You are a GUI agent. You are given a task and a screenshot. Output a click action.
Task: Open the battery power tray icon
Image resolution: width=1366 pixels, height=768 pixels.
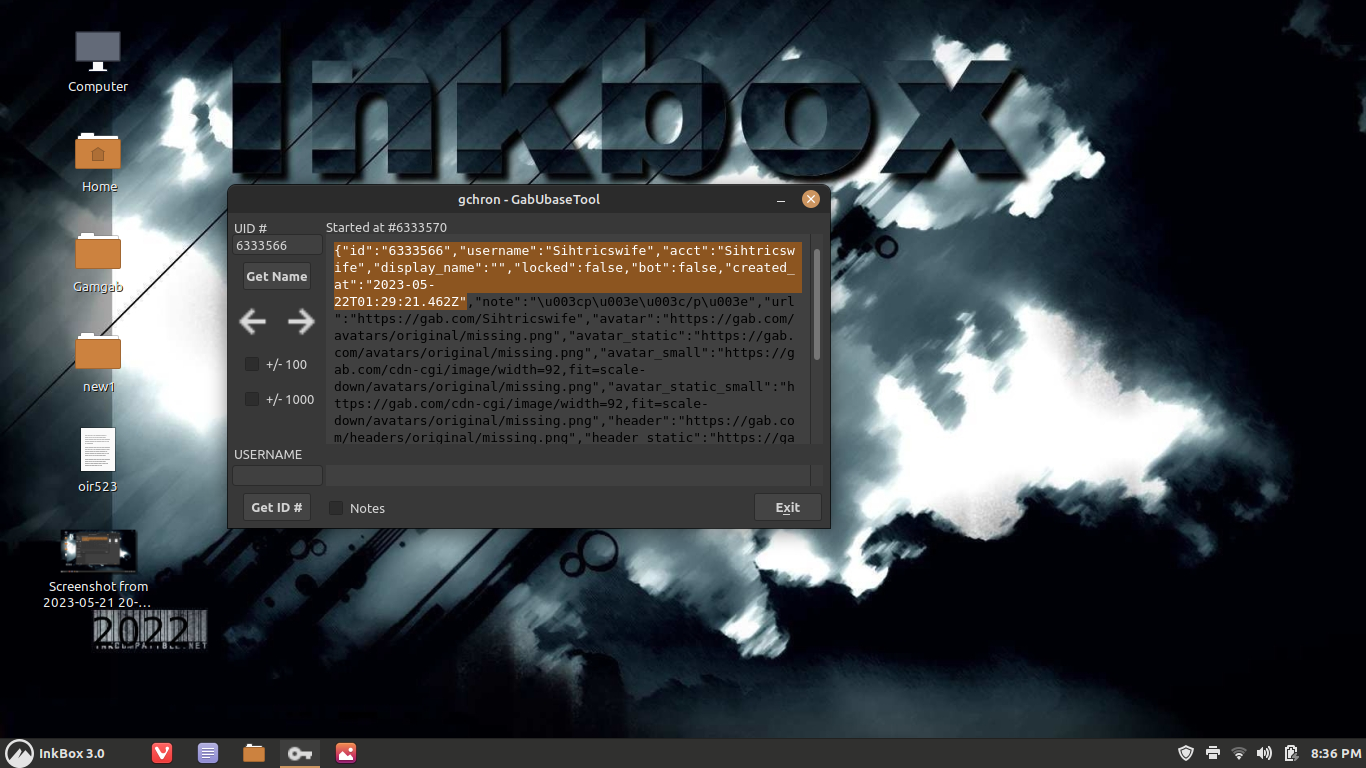point(1291,753)
